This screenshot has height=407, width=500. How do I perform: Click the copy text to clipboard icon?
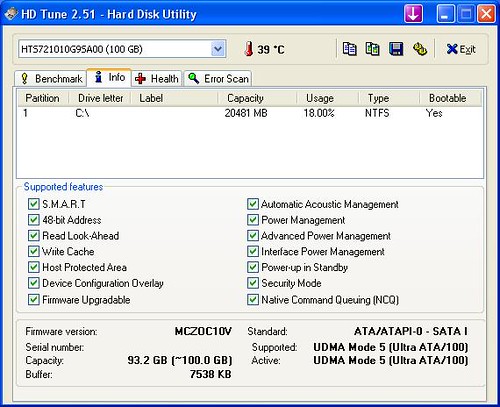click(349, 49)
